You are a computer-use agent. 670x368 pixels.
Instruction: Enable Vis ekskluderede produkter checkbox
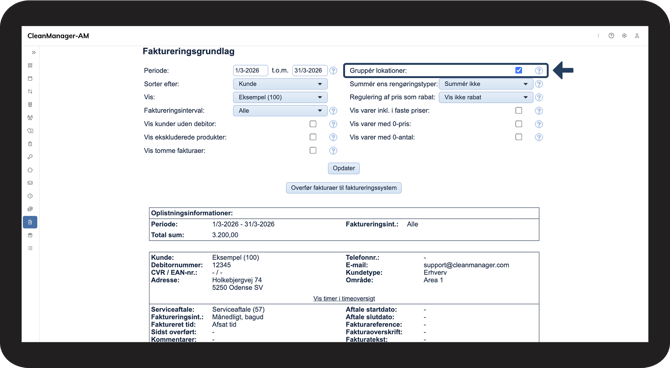click(313, 137)
